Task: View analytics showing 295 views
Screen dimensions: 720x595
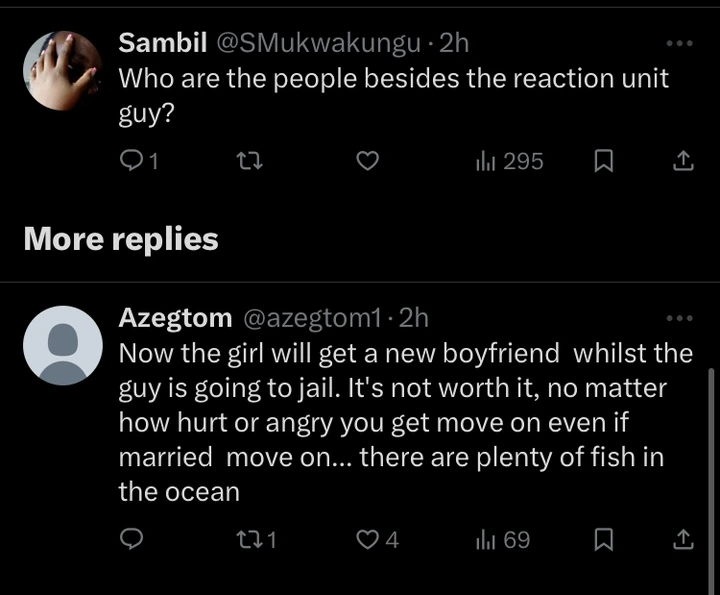Action: (510, 161)
